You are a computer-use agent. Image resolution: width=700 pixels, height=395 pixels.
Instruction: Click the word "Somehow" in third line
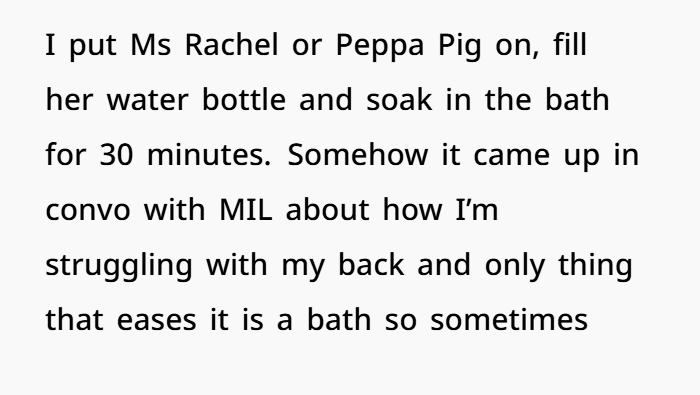[358, 154]
